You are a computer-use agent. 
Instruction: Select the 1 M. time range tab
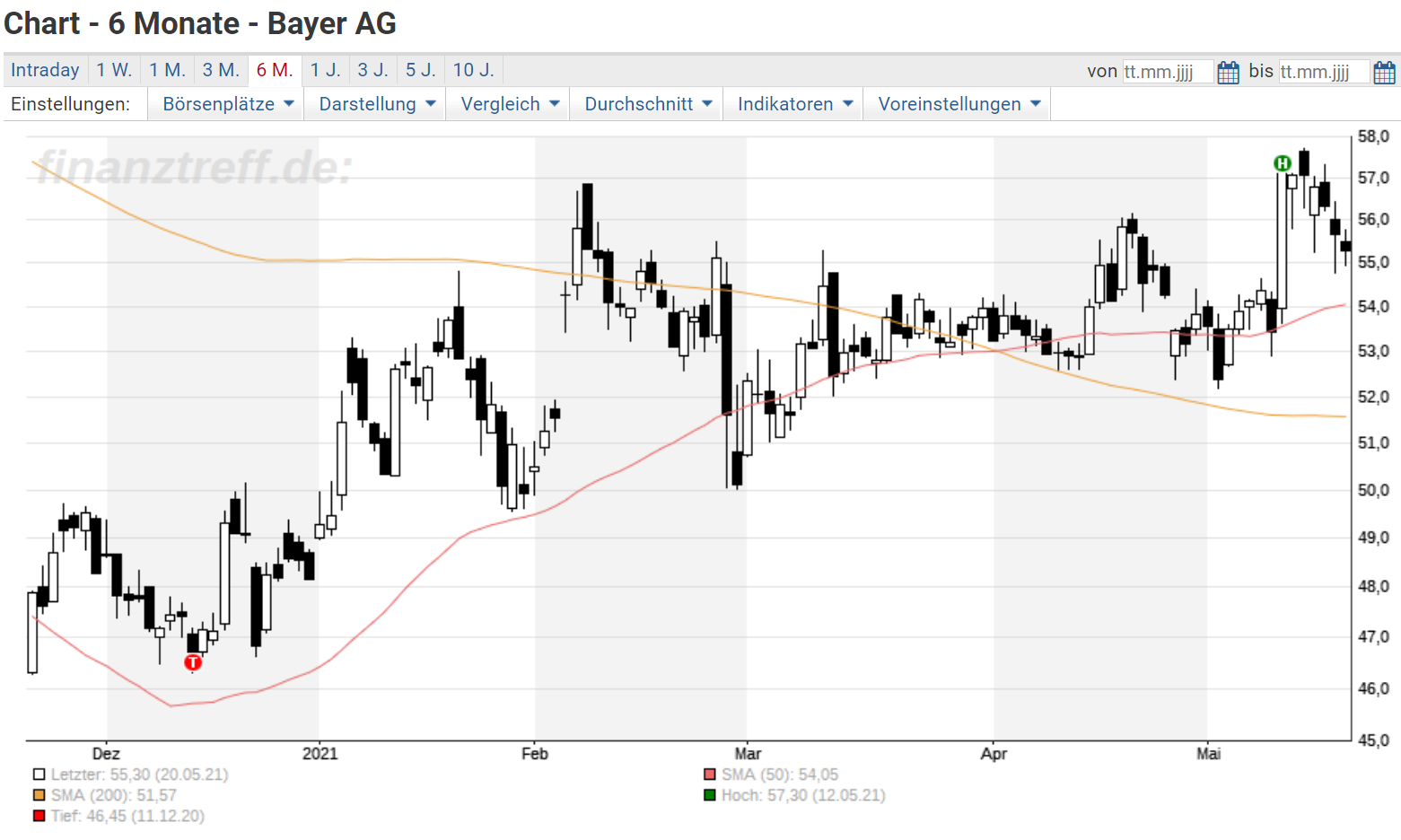(x=167, y=70)
